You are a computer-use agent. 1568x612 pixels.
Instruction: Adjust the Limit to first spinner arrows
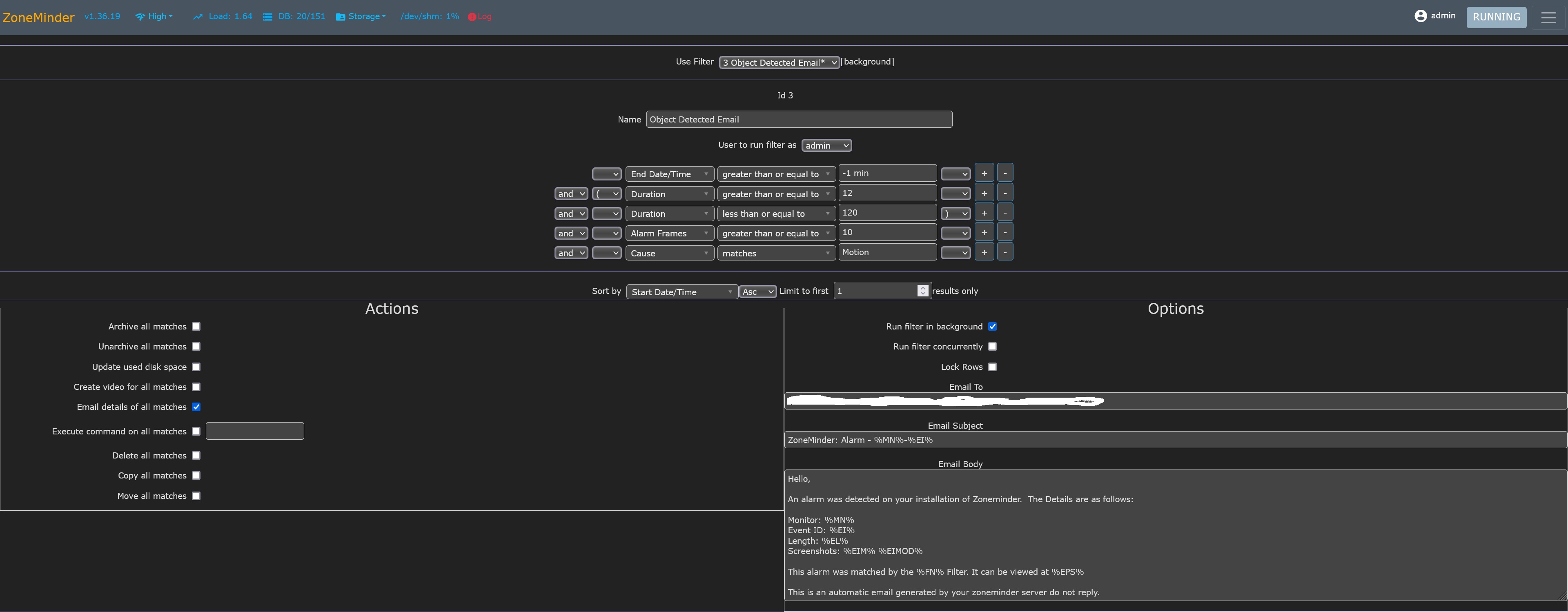click(x=923, y=291)
